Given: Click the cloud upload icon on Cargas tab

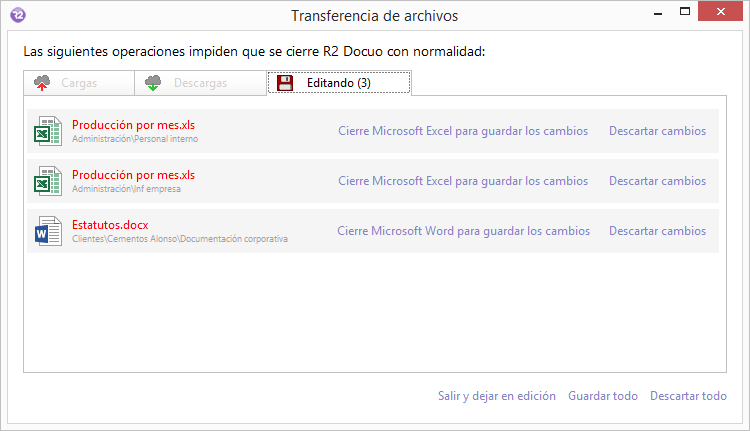Looking at the screenshot, I should [42, 83].
